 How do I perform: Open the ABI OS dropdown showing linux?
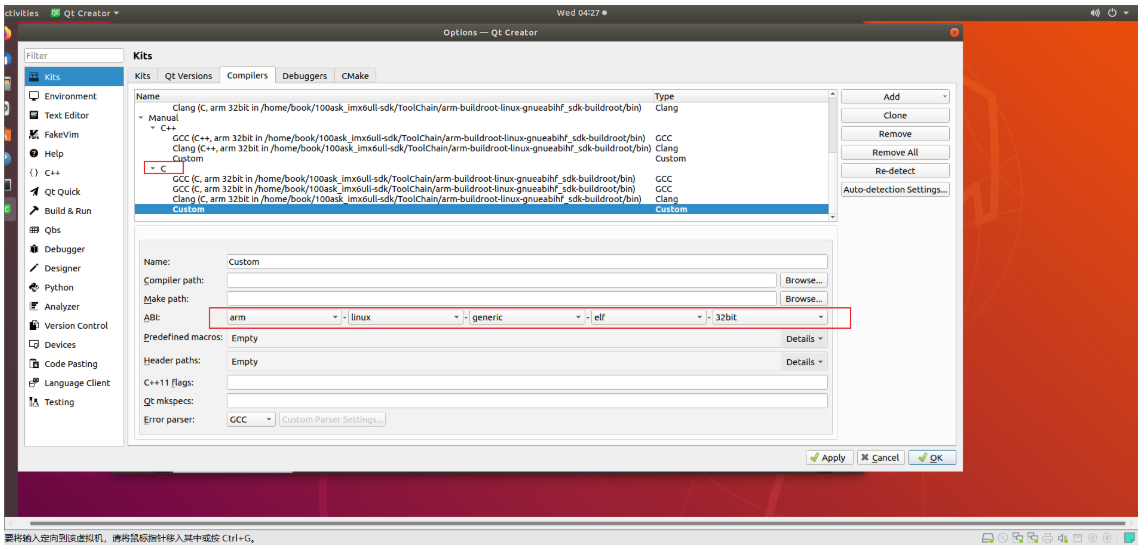405,317
